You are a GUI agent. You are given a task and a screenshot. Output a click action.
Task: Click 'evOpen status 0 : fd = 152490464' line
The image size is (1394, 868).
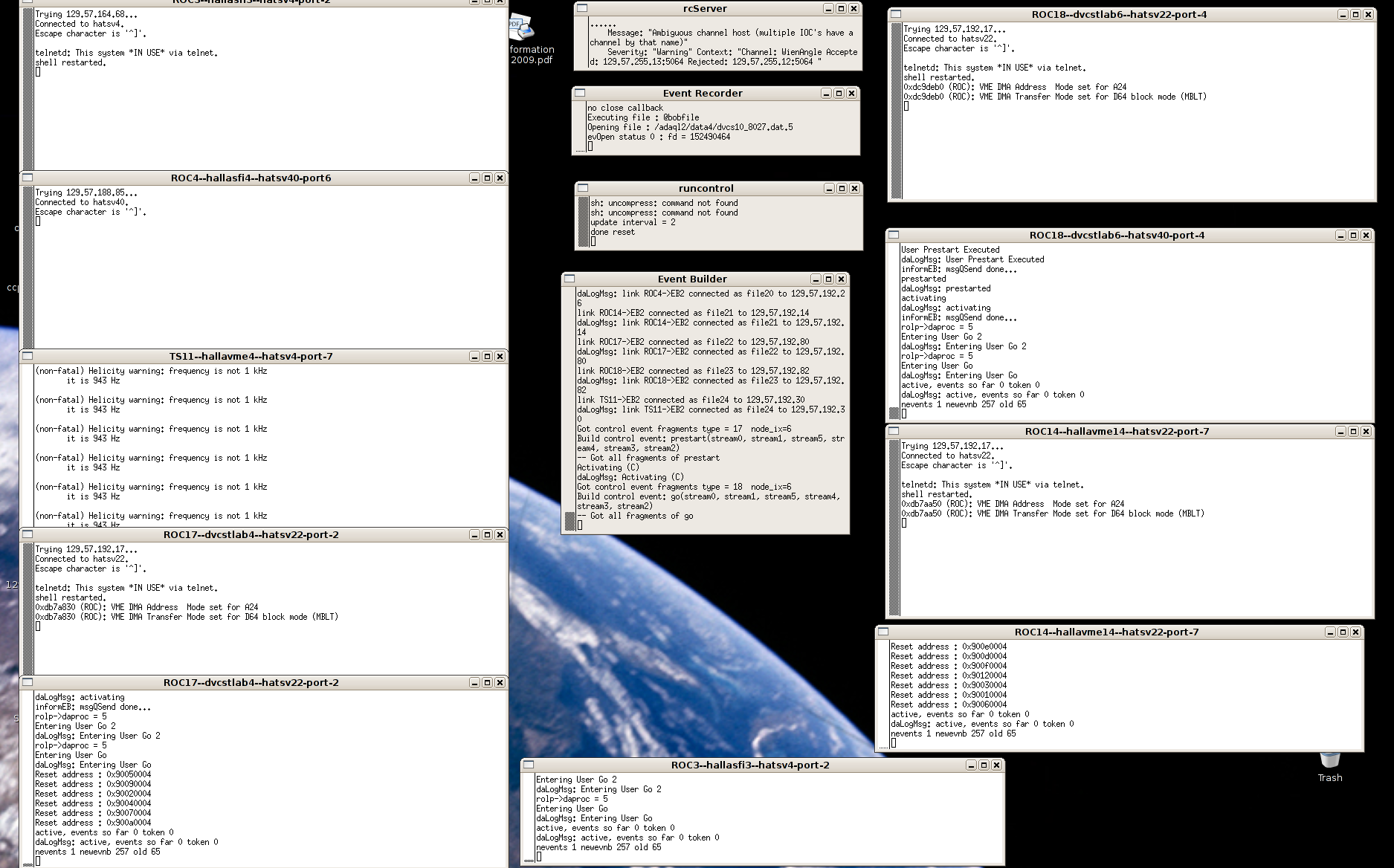tap(659, 137)
